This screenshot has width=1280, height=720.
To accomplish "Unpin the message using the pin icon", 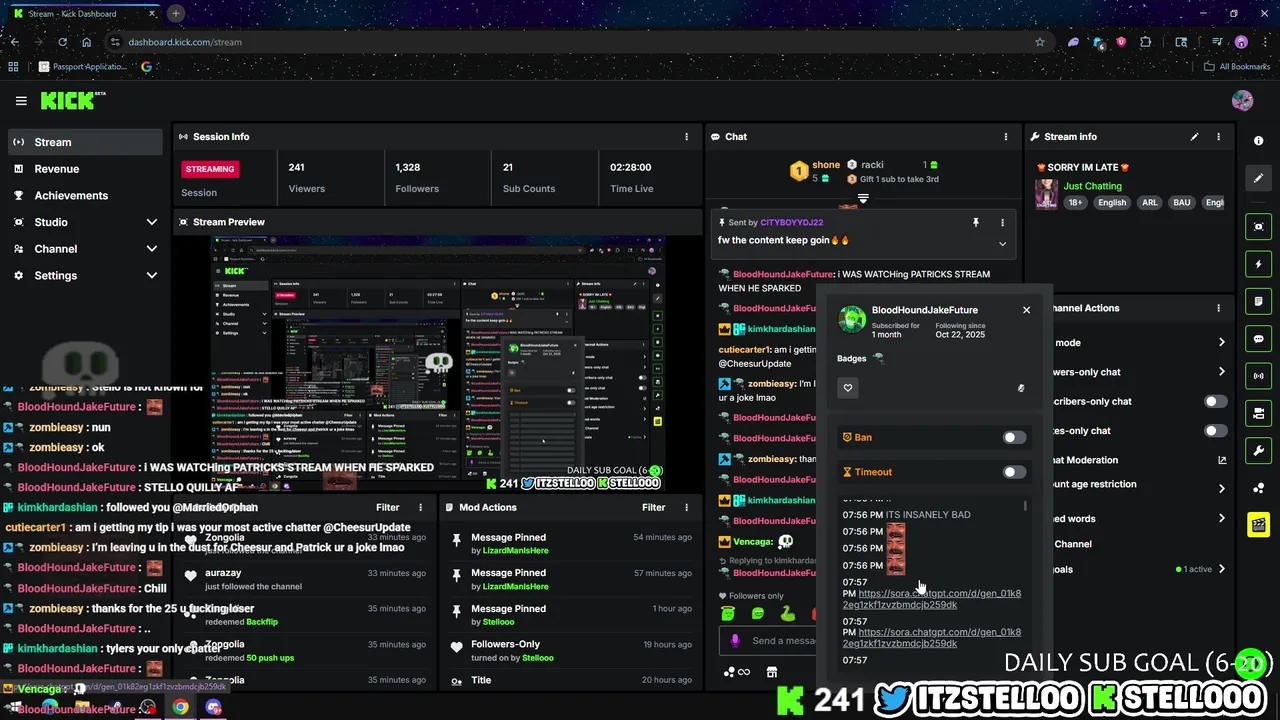I will 976,223.
